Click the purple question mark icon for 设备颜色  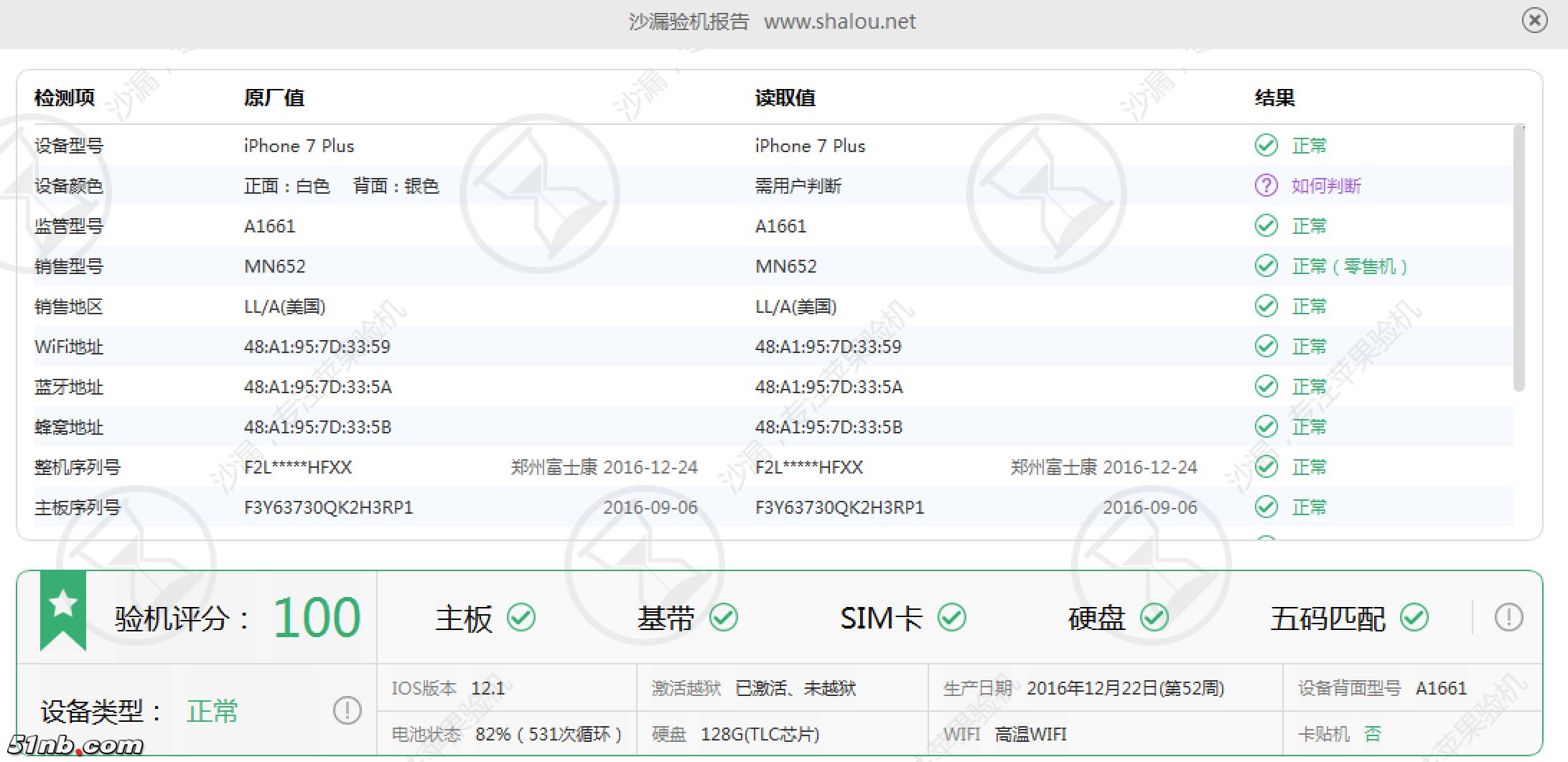point(1266,186)
